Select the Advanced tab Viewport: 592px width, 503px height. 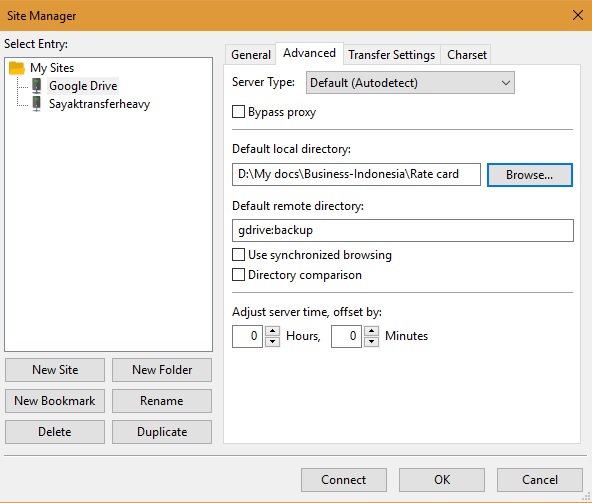click(x=309, y=53)
